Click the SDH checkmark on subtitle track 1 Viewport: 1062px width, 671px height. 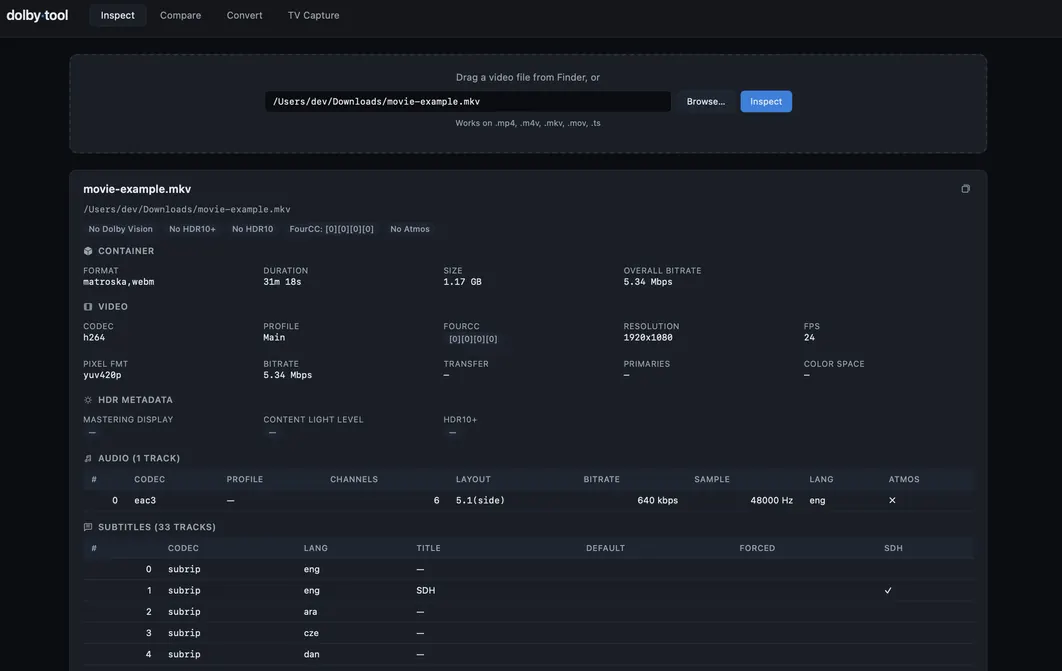coord(888,590)
